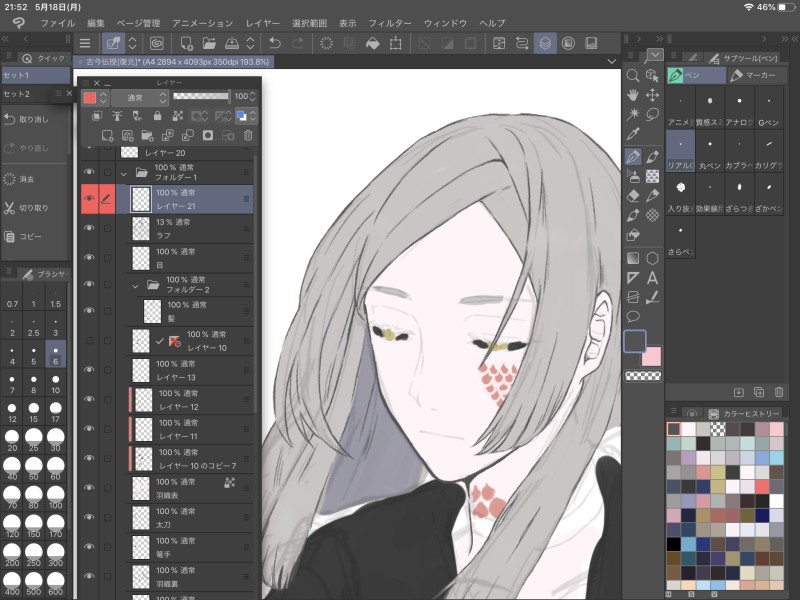Hide the 太刀 layer

tap(89, 517)
